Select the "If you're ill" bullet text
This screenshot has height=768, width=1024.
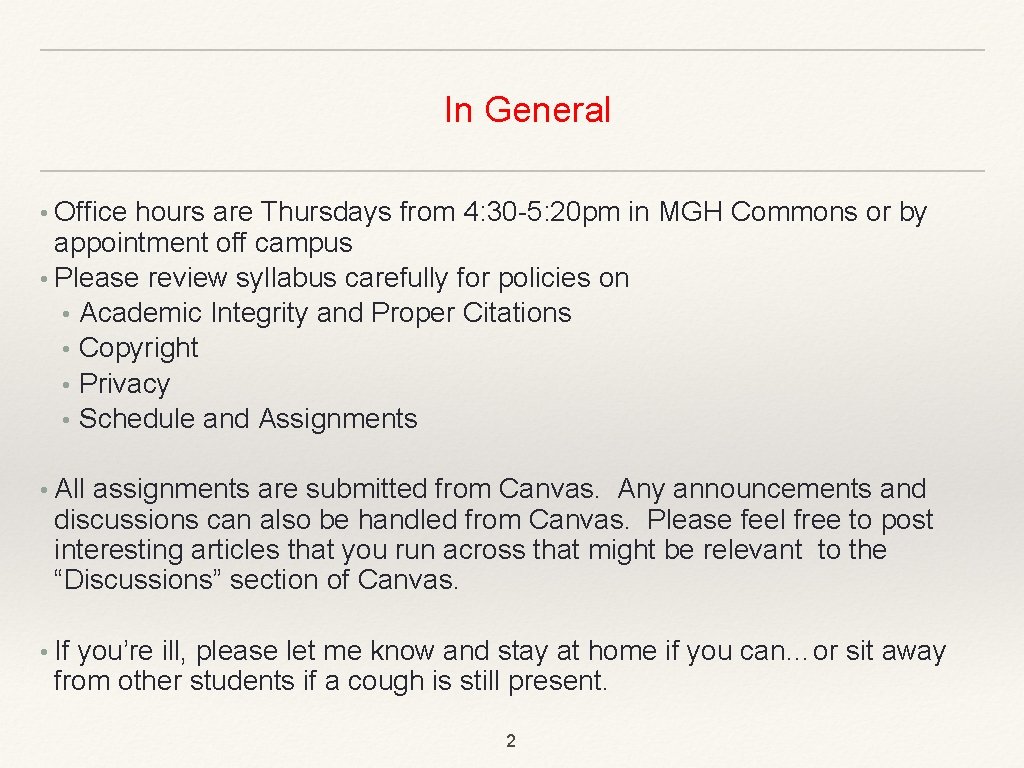click(x=120, y=652)
